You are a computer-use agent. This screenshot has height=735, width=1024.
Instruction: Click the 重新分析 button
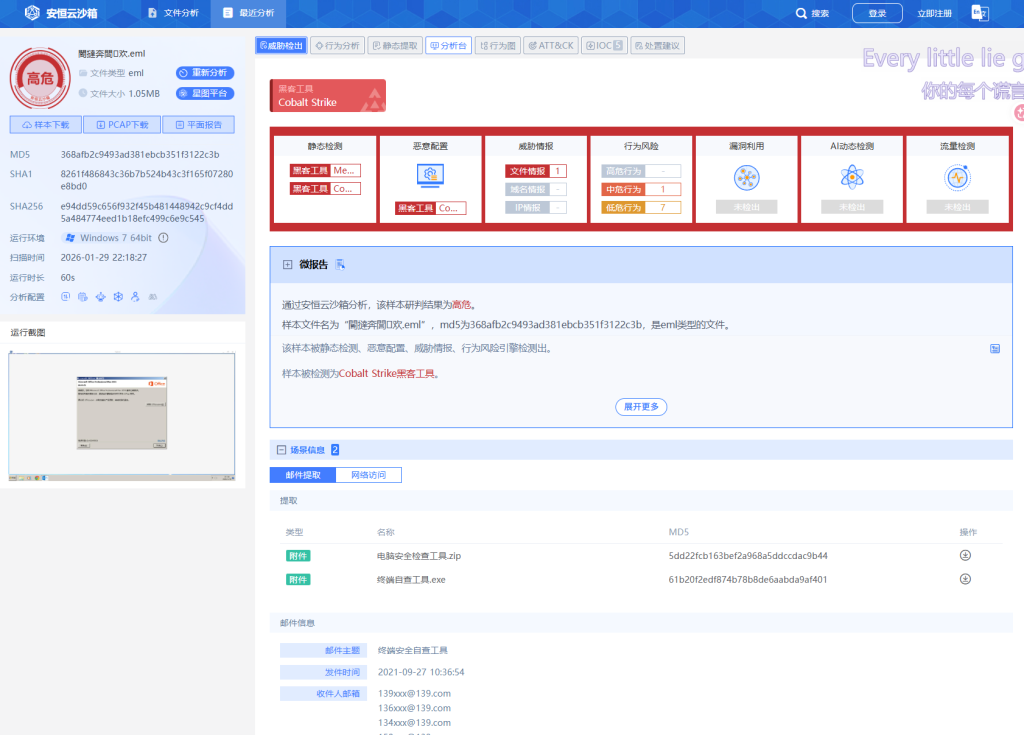[205, 73]
